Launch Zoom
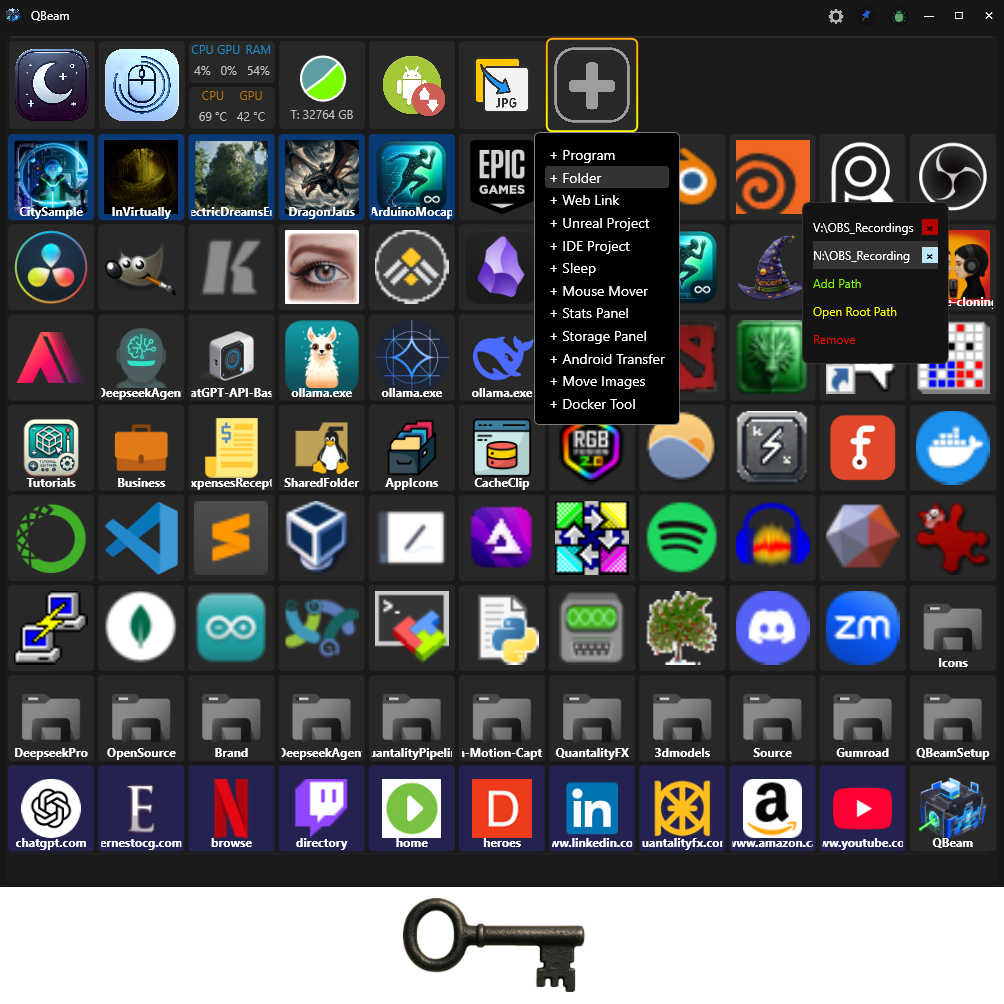 [862, 628]
